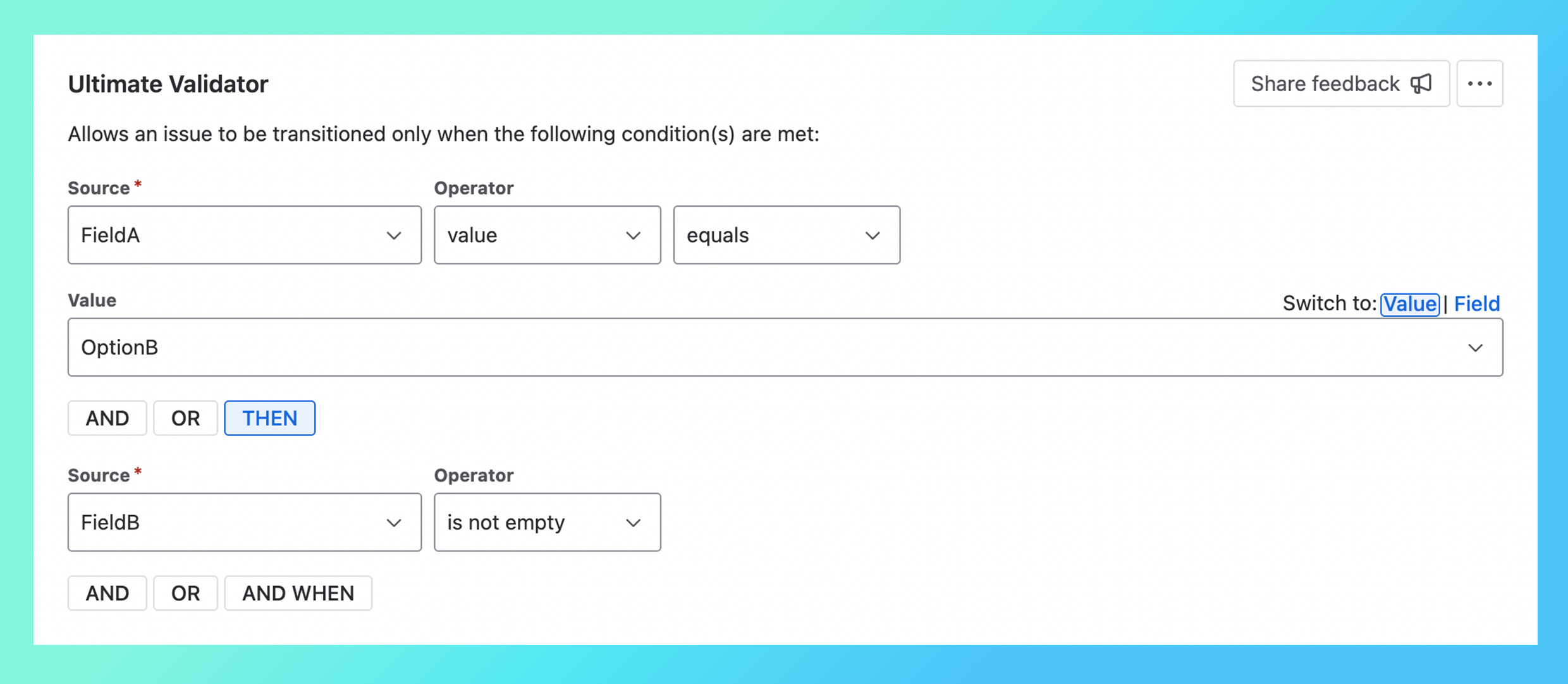Screen dimensions: 1568x684
Task: Open the Source dropdown showing FieldA
Action: [x=244, y=235]
